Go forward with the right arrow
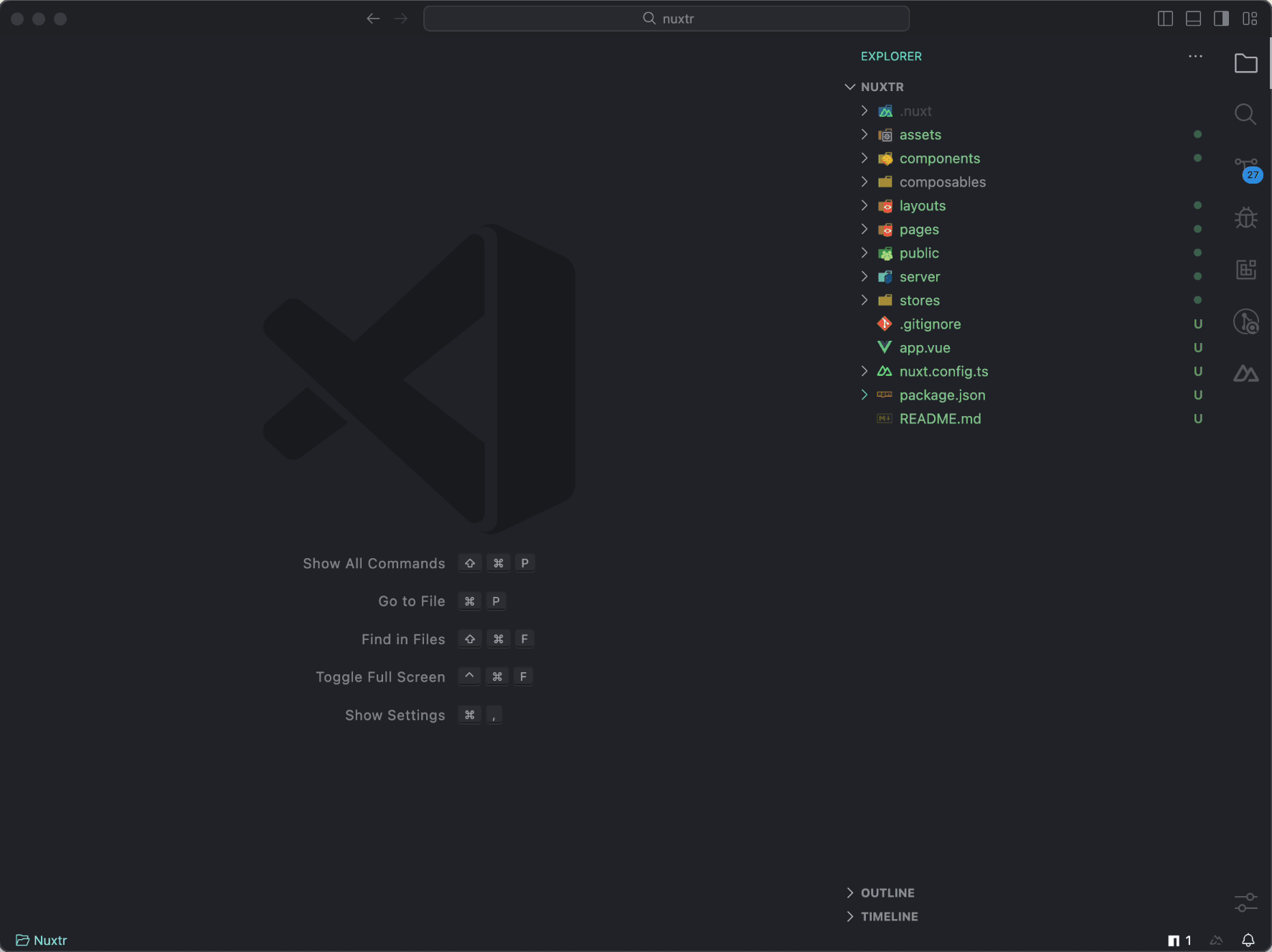1272x952 pixels. (x=401, y=19)
